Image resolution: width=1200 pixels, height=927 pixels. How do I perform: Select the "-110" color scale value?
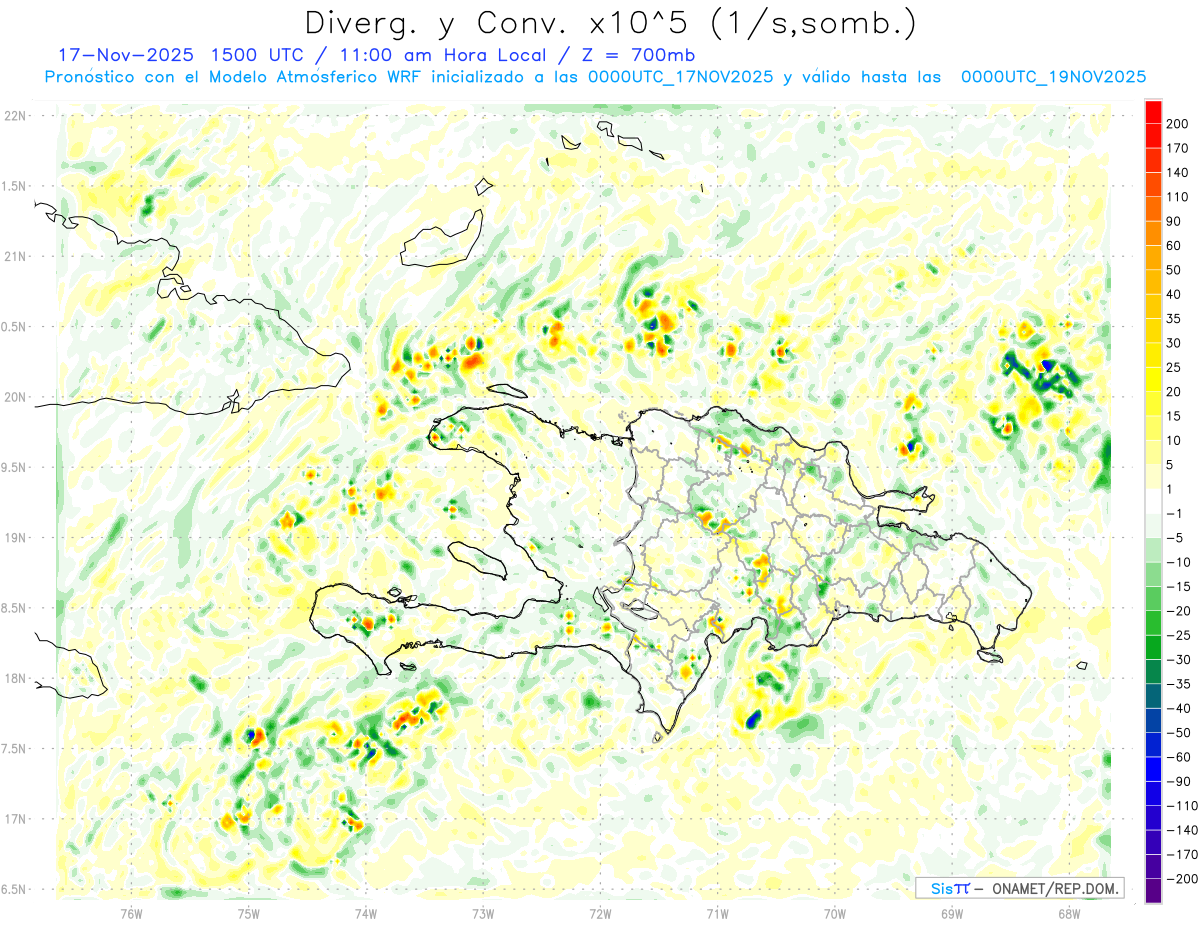(x=1183, y=805)
